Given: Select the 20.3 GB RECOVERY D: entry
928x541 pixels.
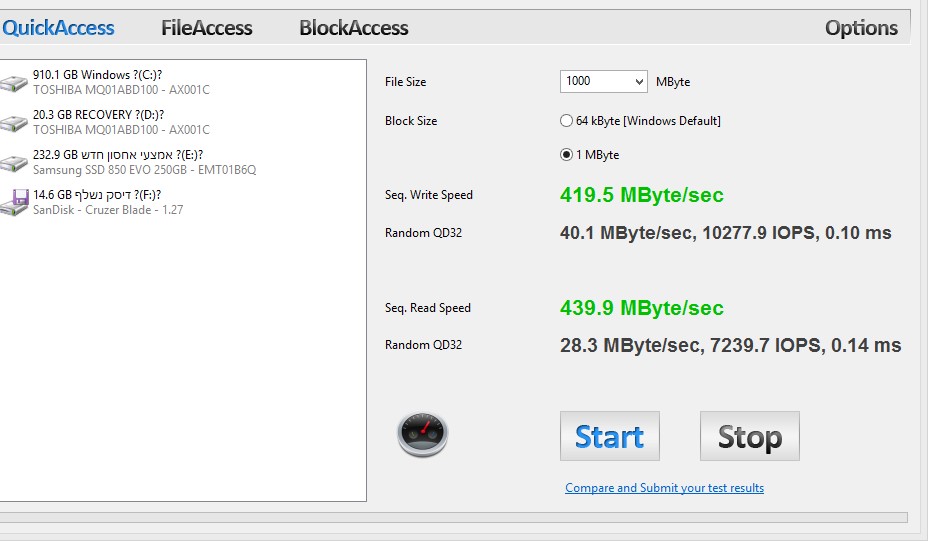Looking at the screenshot, I should coord(98,115).
